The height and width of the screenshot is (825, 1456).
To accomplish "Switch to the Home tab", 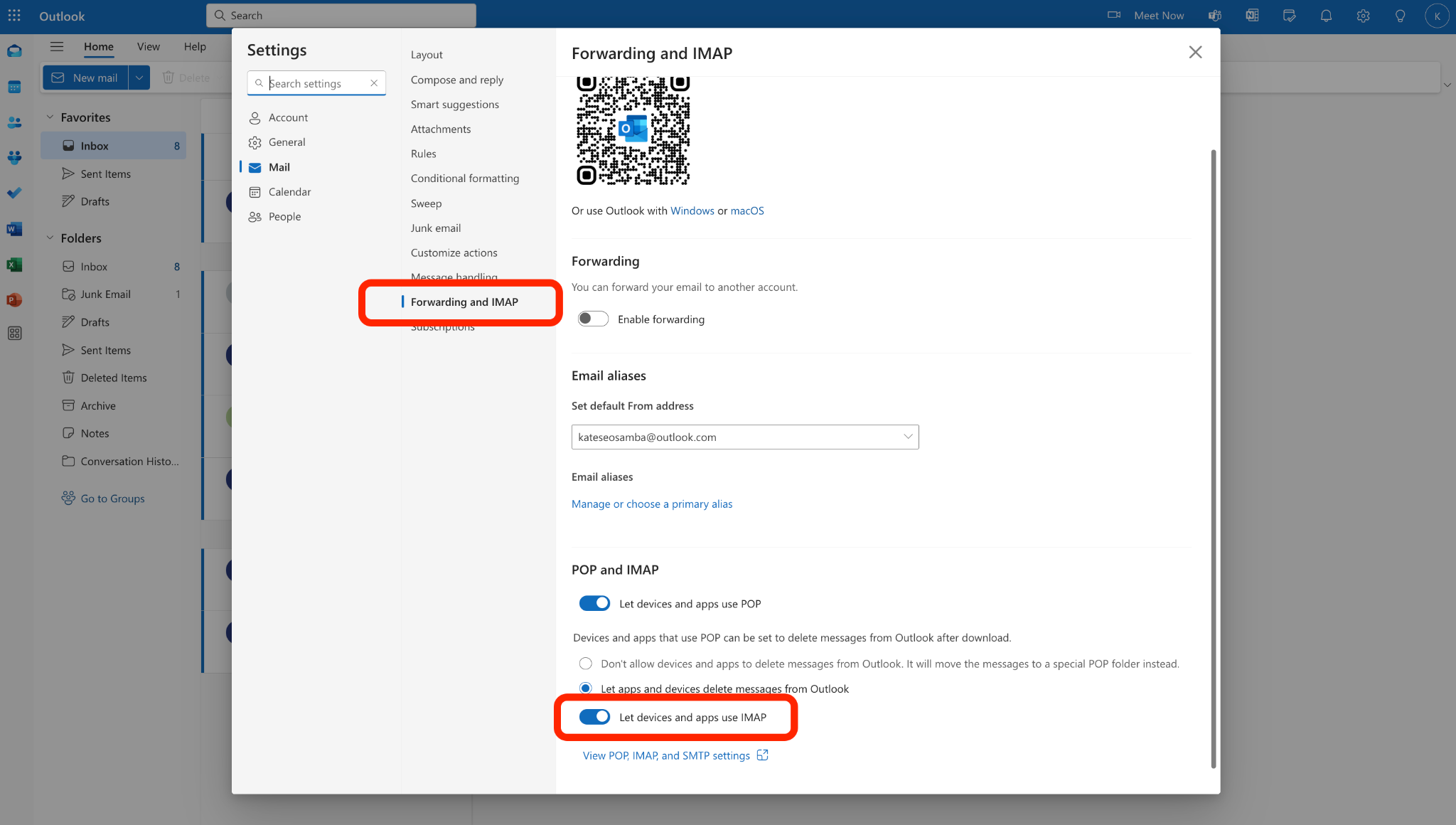I will point(99,46).
